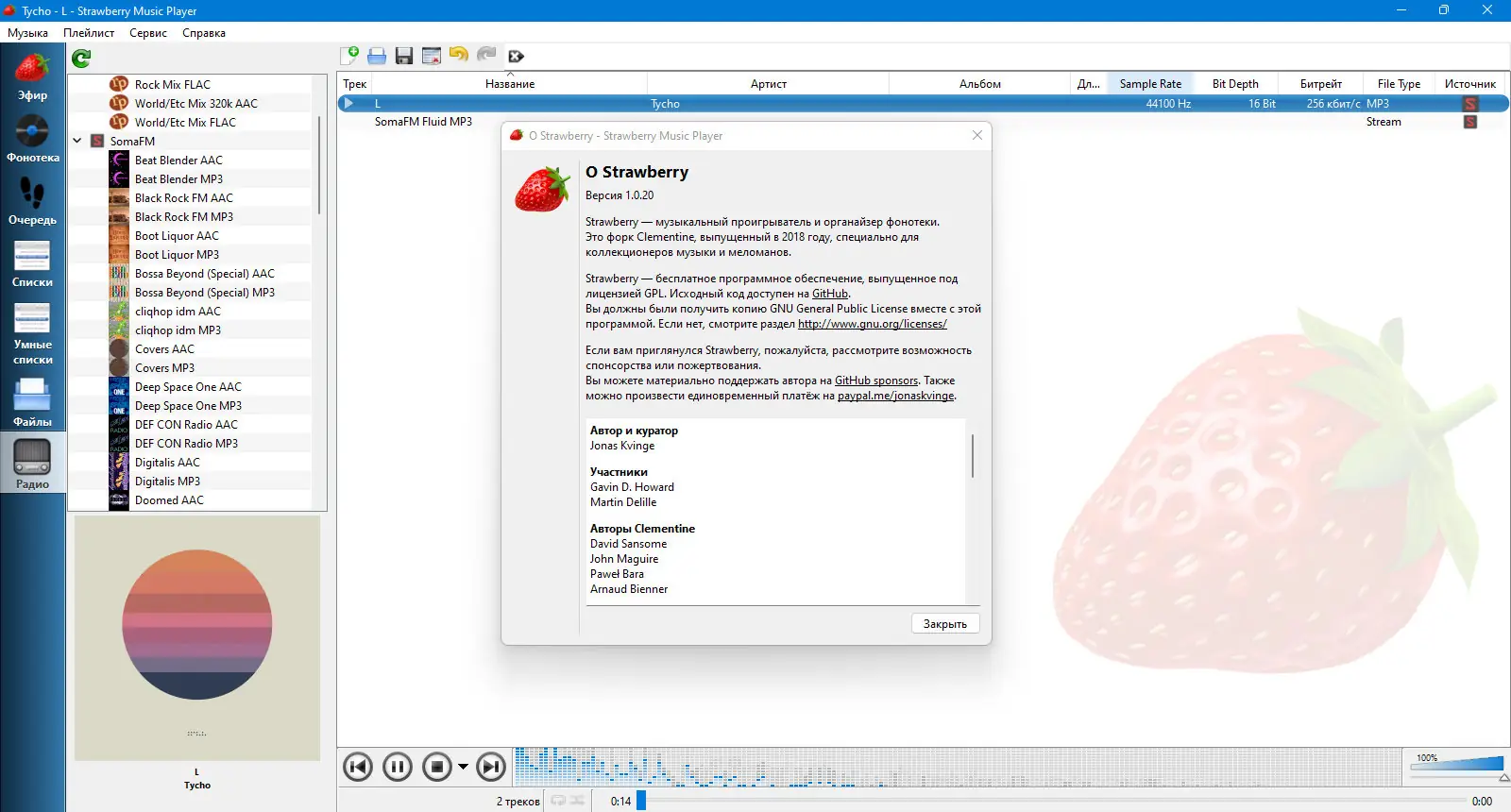Viewport: 1511px width, 812px height.
Task: Skip to previous track
Action: click(358, 767)
